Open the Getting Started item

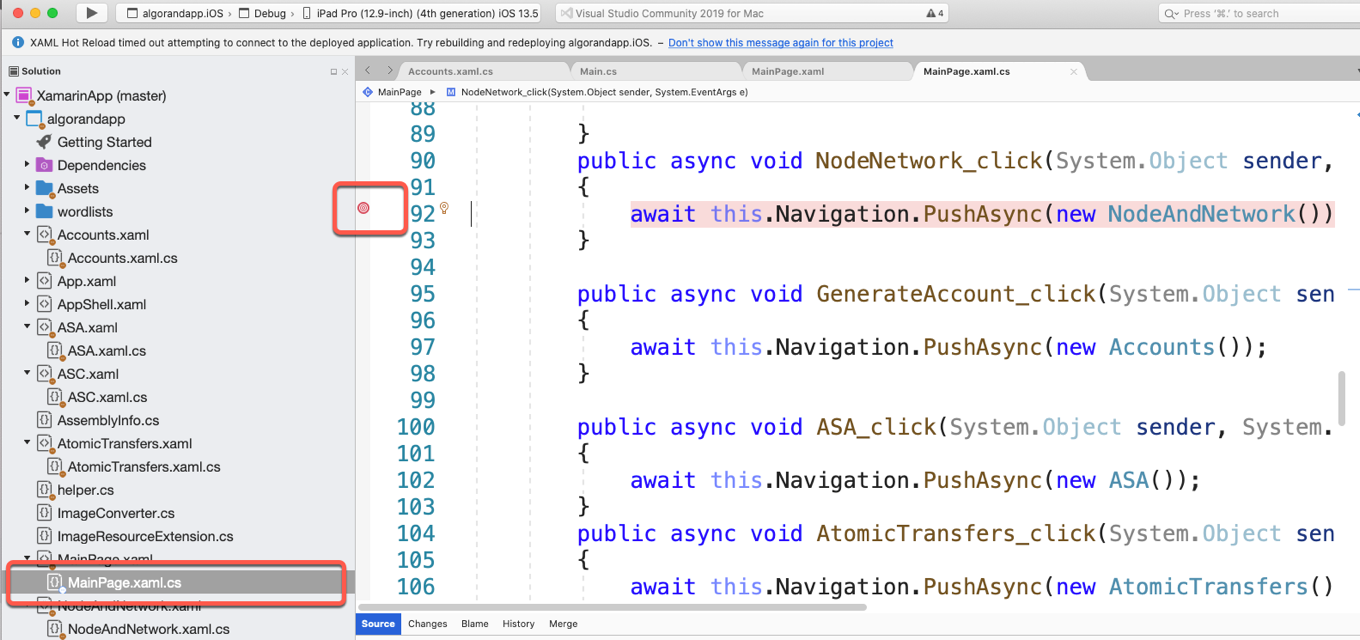104,142
